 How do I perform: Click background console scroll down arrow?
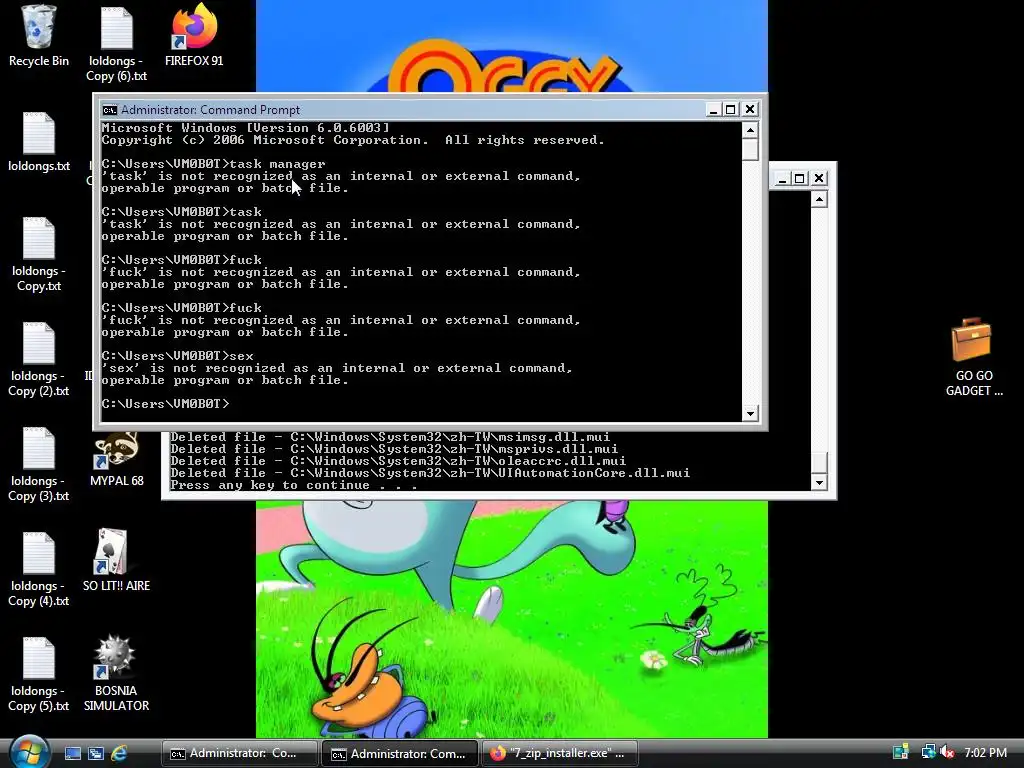[x=819, y=483]
